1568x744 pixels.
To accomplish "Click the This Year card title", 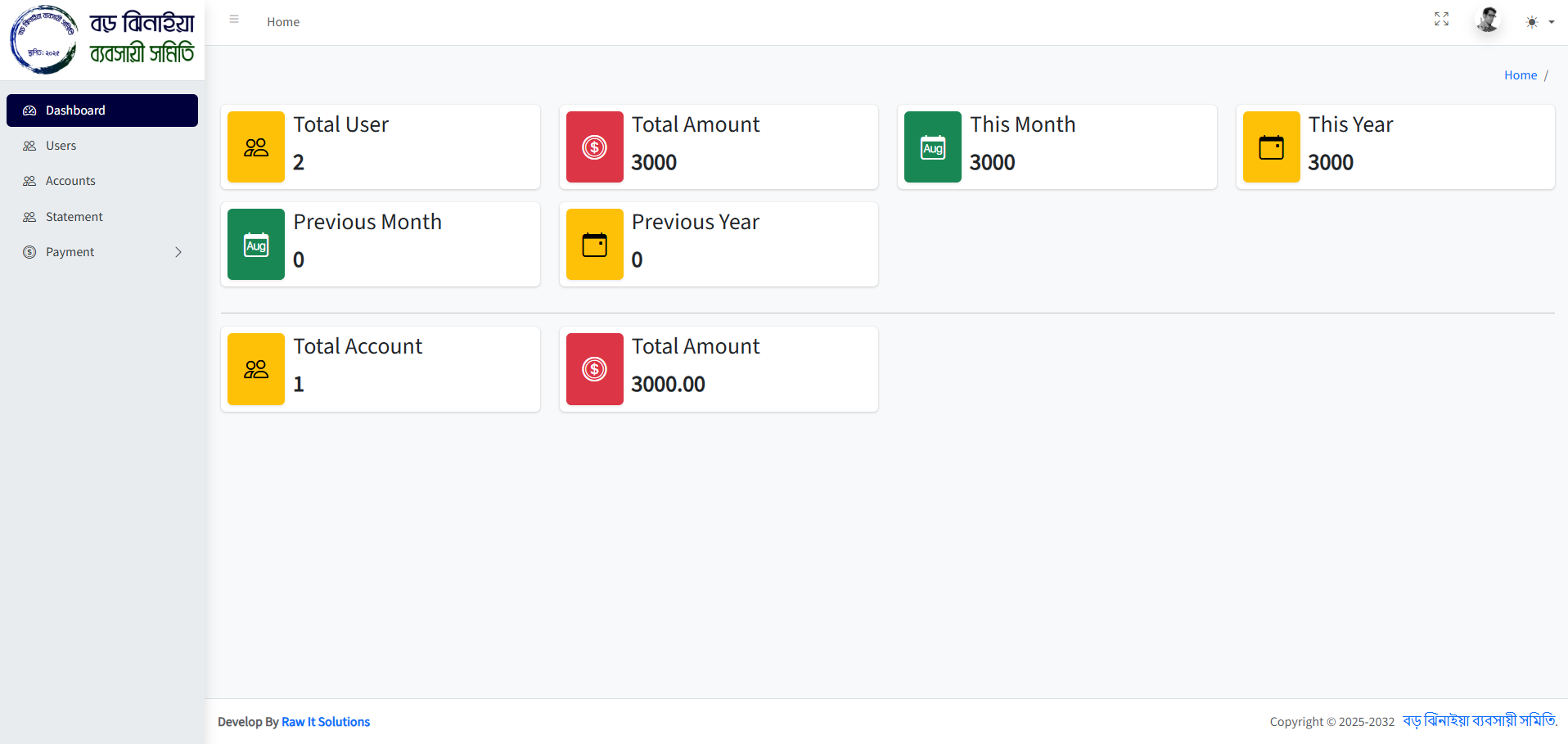I will 1350,124.
